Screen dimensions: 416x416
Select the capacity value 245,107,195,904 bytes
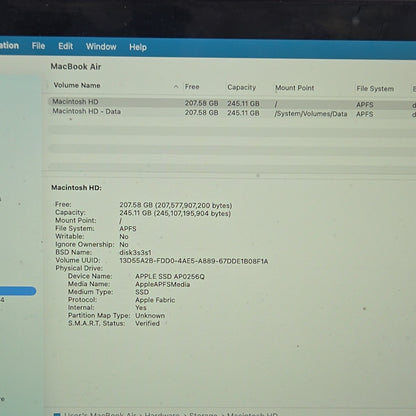pos(192,213)
